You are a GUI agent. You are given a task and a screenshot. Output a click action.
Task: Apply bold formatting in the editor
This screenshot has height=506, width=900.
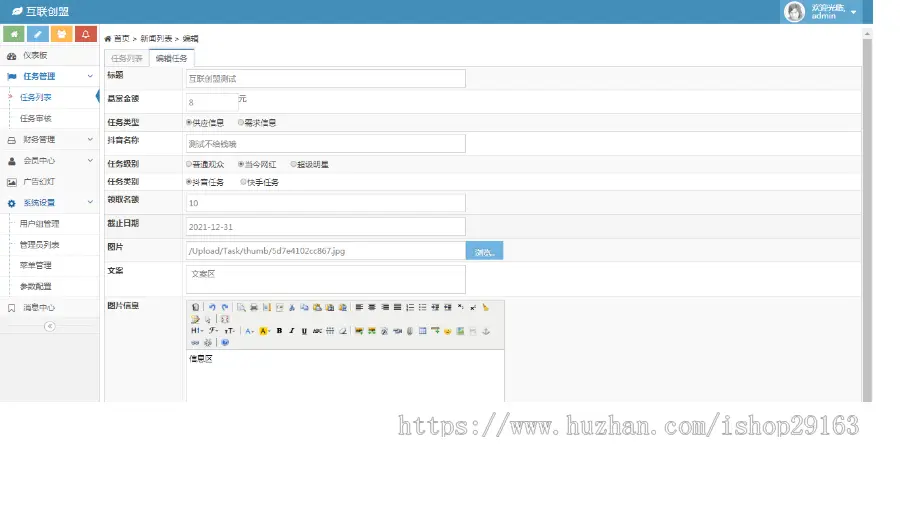point(280,331)
